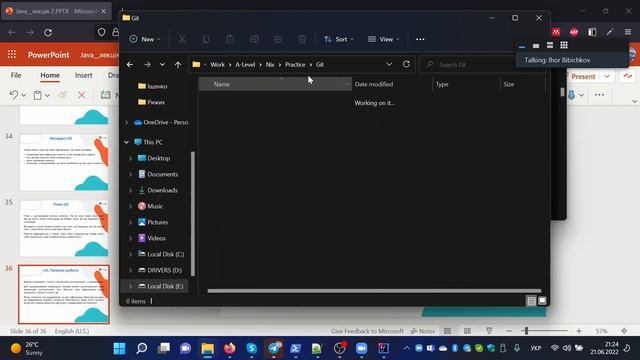Sort by the Type column header

tap(466, 84)
